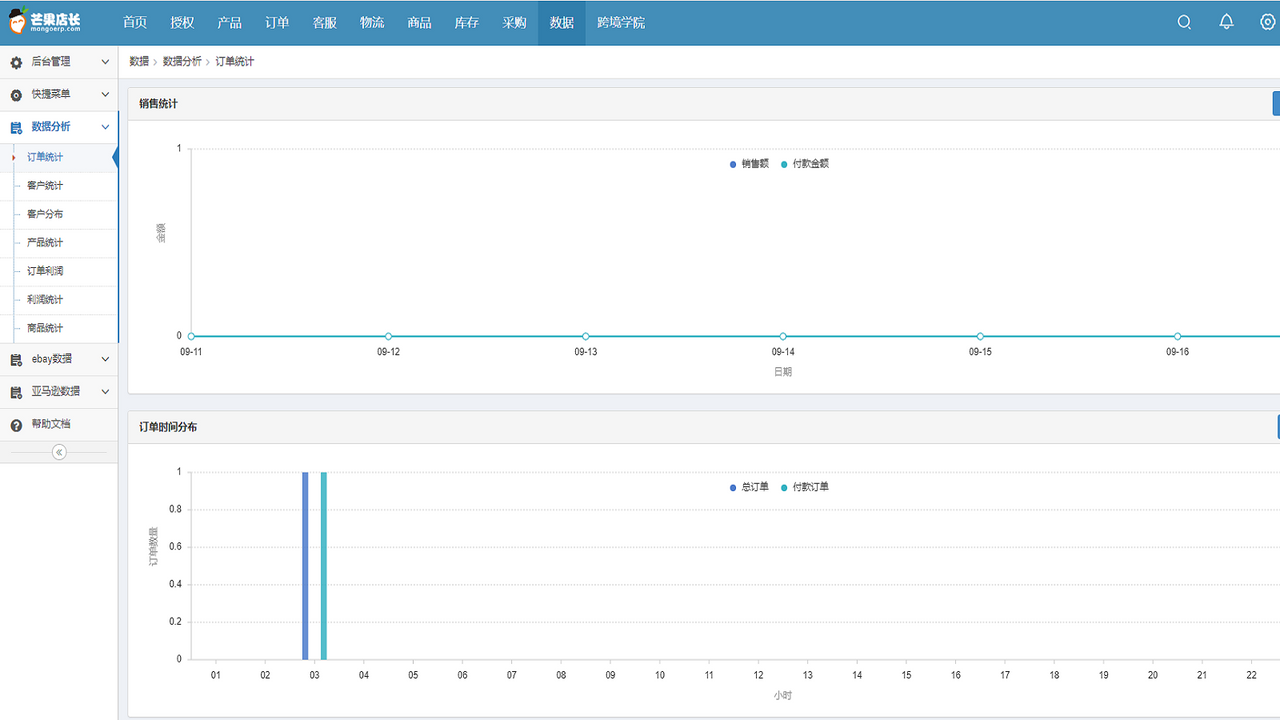
Task: Click the blue 总订单 bar at hour 03
Action: [305, 566]
